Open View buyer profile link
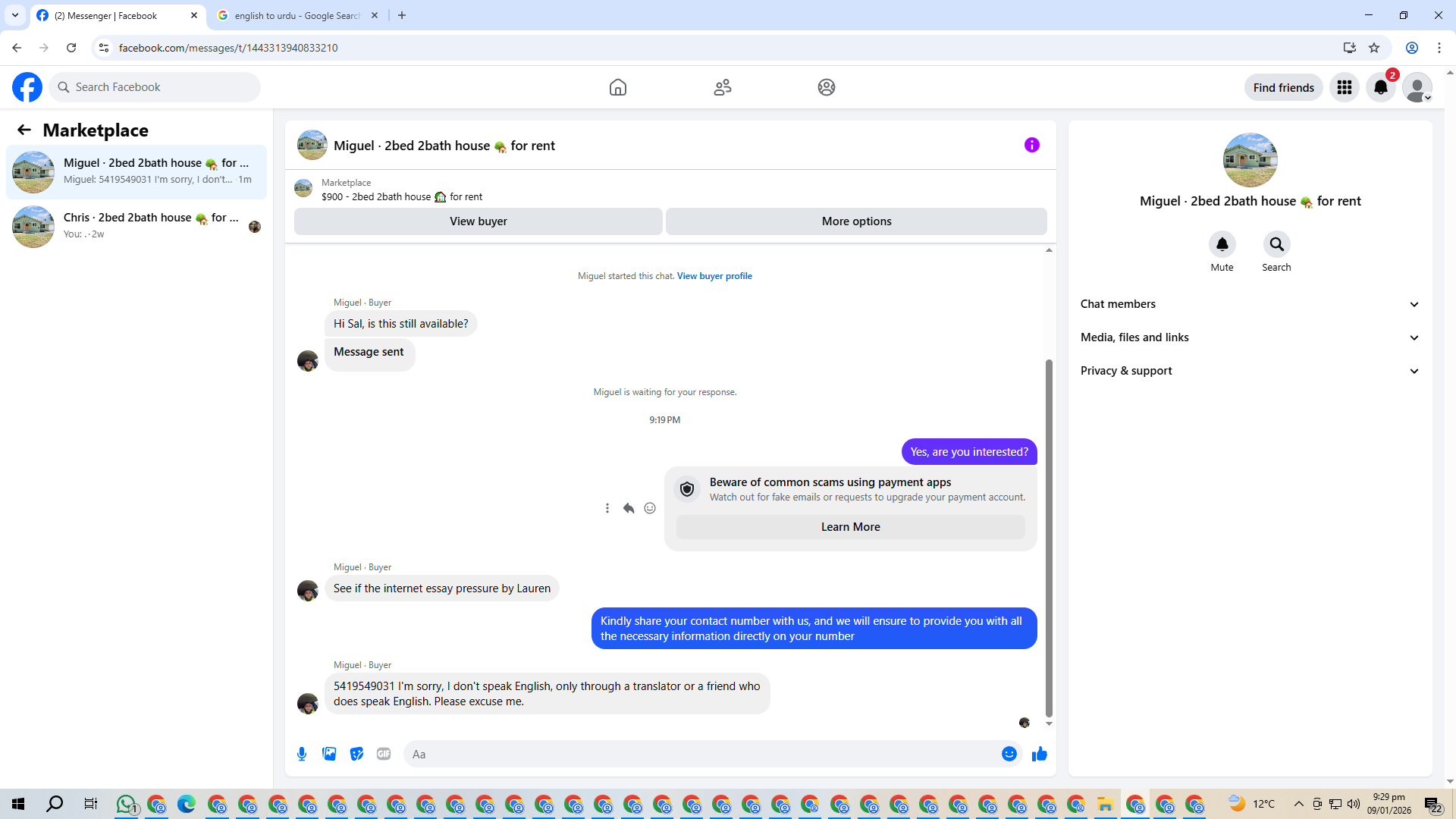This screenshot has width=1456, height=819. (714, 276)
